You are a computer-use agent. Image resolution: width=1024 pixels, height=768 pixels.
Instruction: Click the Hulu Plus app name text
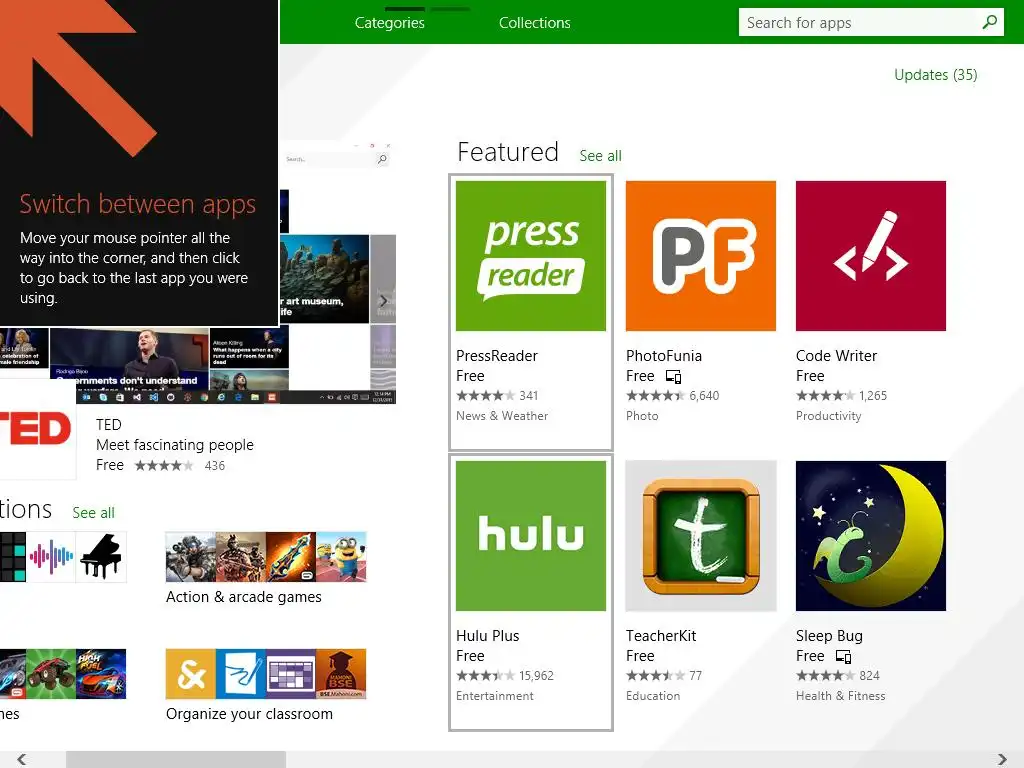pyautogui.click(x=487, y=636)
